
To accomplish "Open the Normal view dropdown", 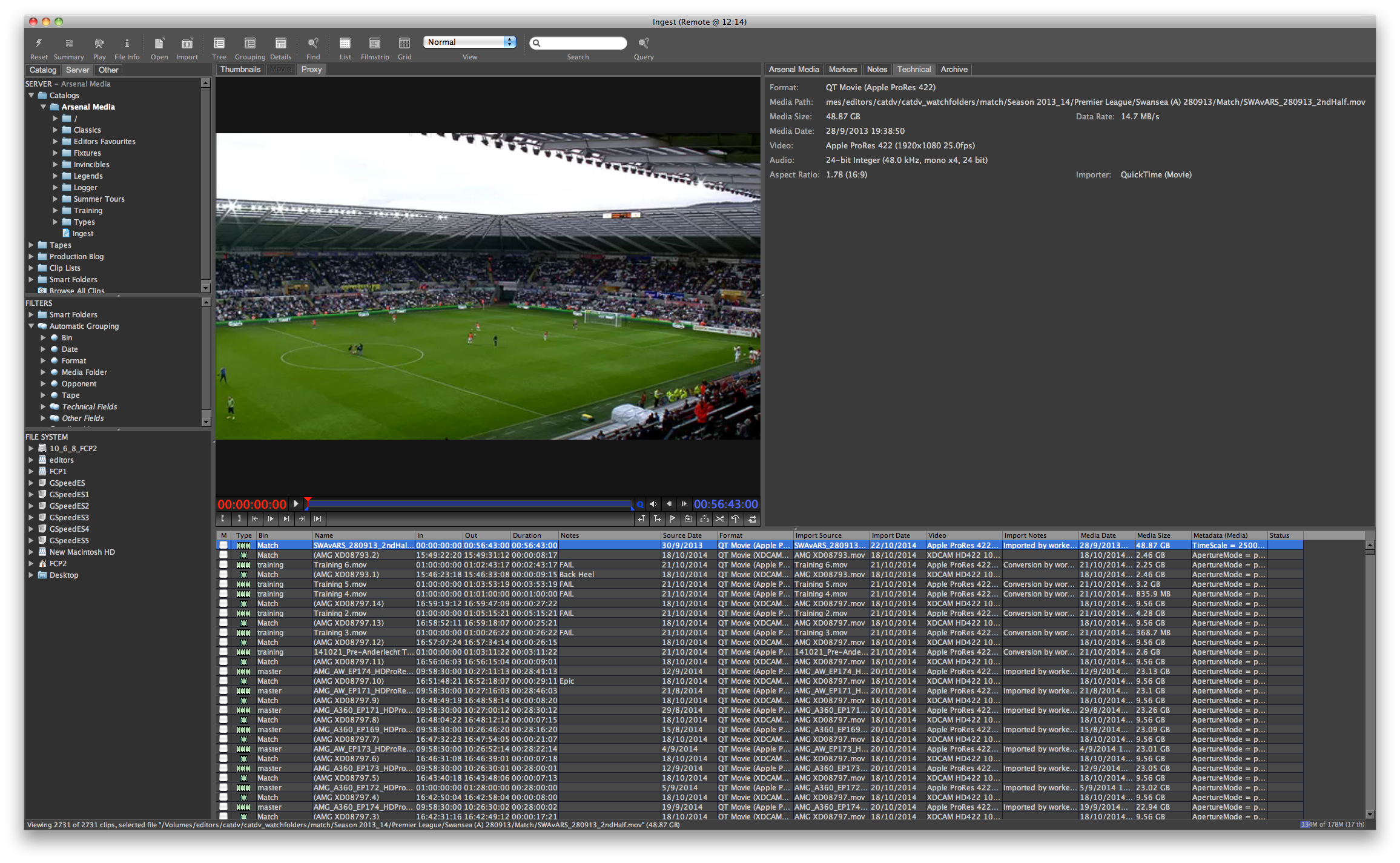I will [470, 42].
